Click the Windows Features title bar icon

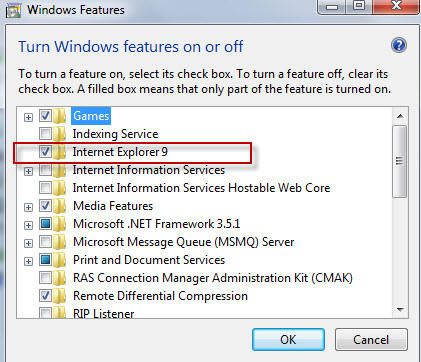[14, 11]
